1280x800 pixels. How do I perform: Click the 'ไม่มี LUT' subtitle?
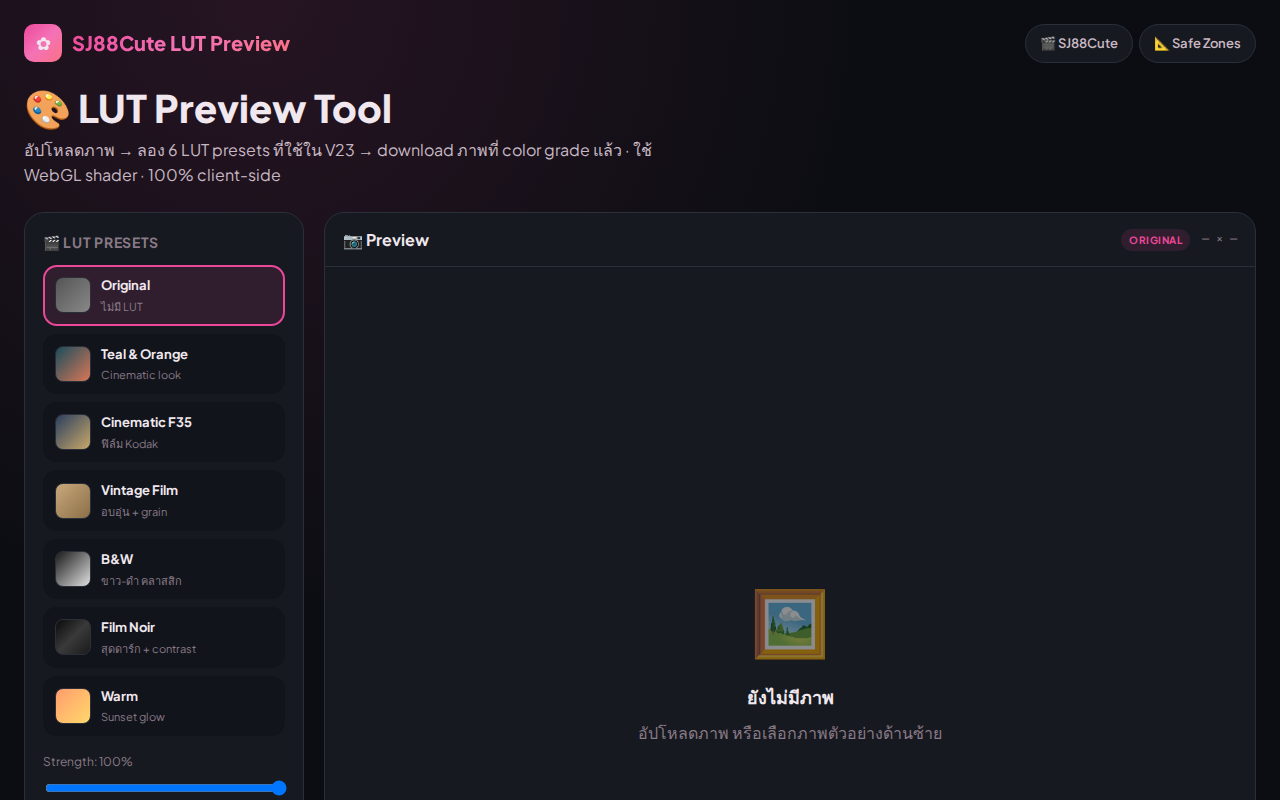click(x=122, y=307)
